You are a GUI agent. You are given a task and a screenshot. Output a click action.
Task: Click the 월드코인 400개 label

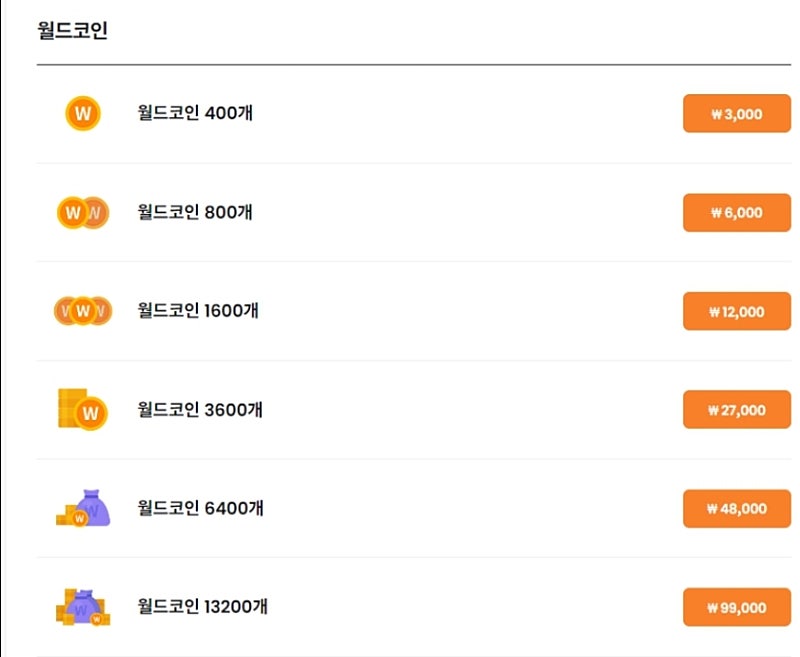[195, 112]
